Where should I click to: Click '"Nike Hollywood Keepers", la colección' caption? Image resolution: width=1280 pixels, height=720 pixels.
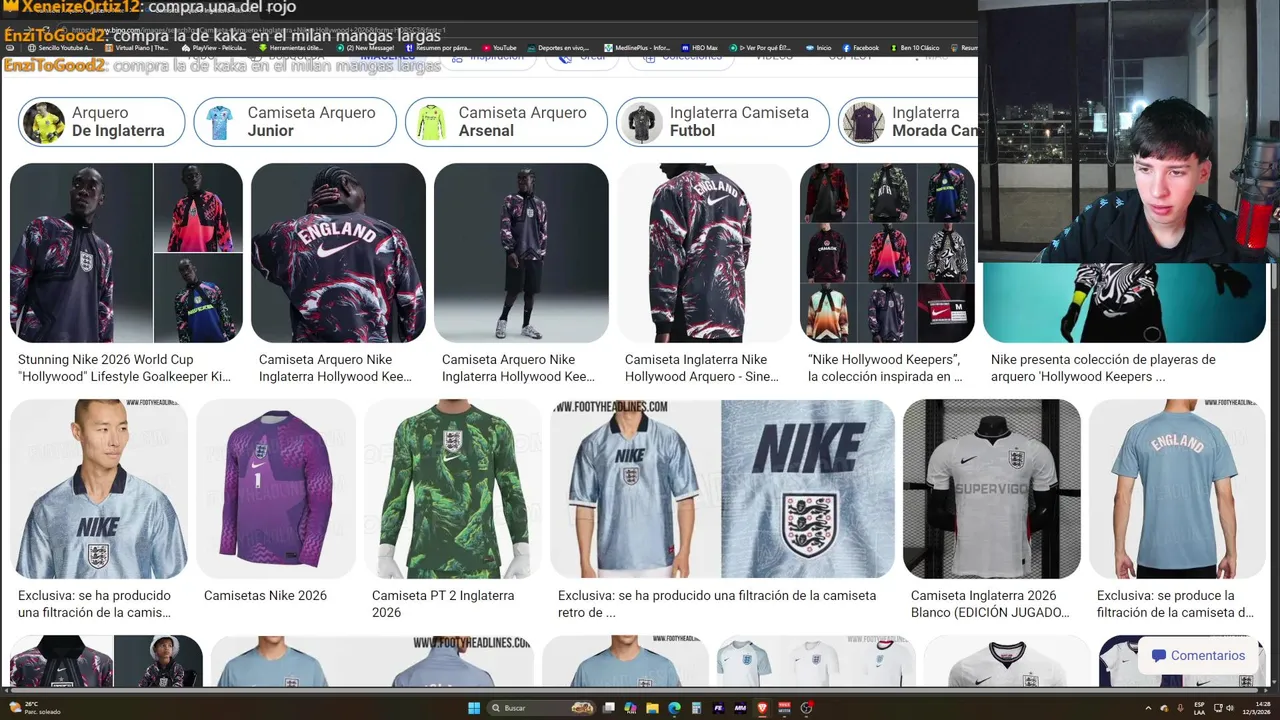(x=885, y=368)
